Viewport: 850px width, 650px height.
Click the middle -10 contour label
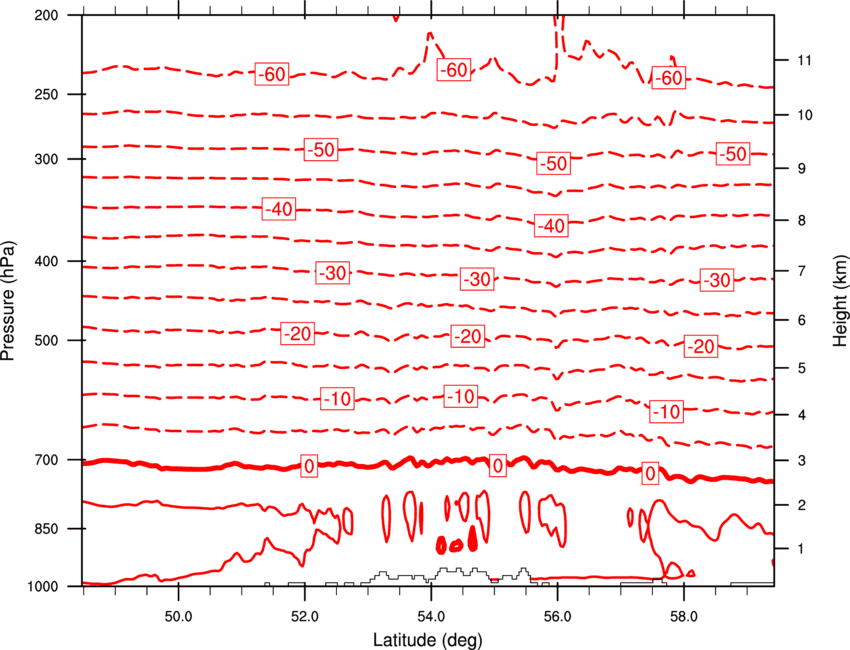(x=460, y=396)
